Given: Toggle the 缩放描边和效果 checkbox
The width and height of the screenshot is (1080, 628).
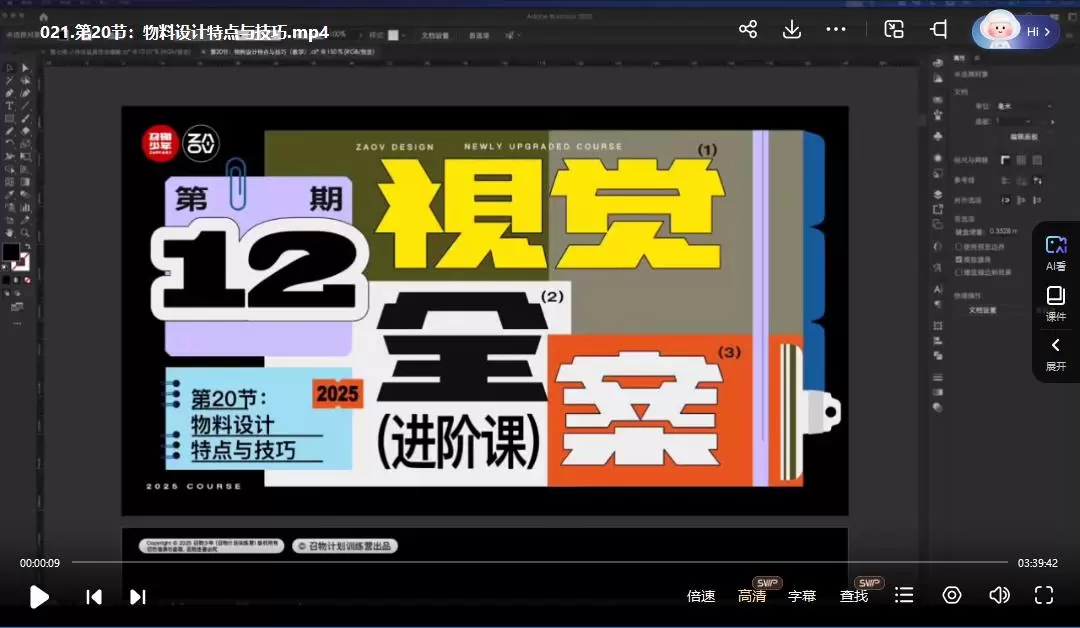Looking at the screenshot, I should coord(959,272).
